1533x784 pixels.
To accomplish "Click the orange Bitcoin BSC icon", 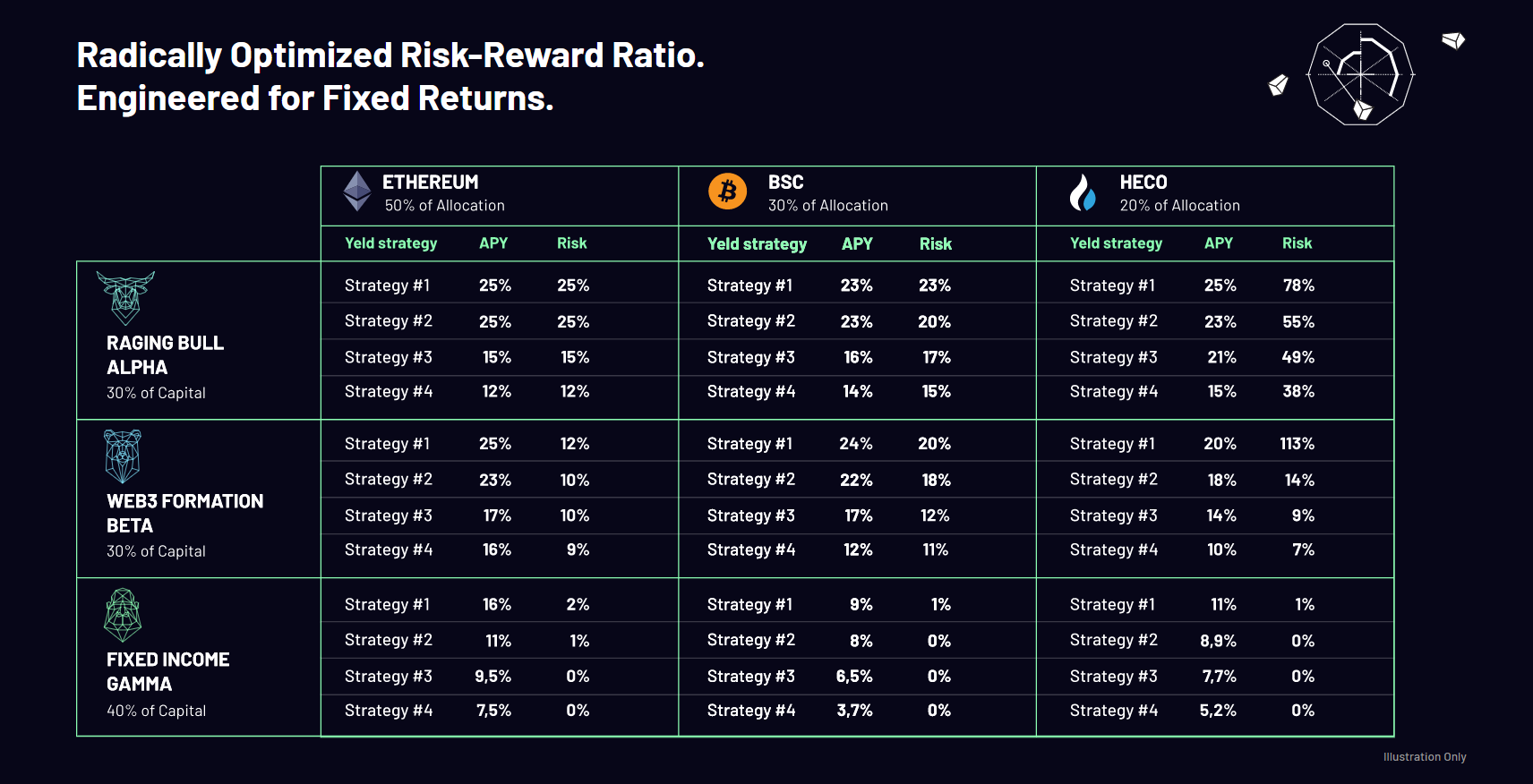I will tap(728, 191).
